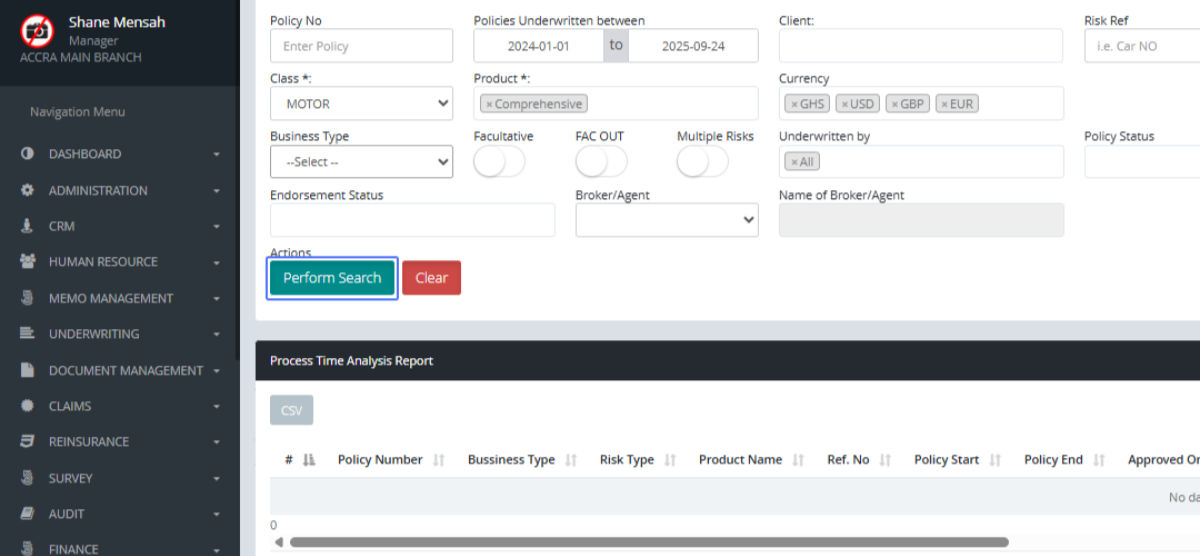Click the Document Management file icon
This screenshot has height=556, width=1200.
(27, 370)
